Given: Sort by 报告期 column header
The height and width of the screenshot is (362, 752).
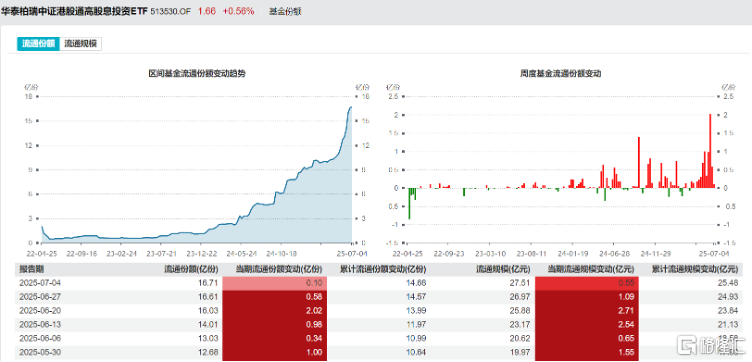Looking at the screenshot, I should [x=31, y=269].
